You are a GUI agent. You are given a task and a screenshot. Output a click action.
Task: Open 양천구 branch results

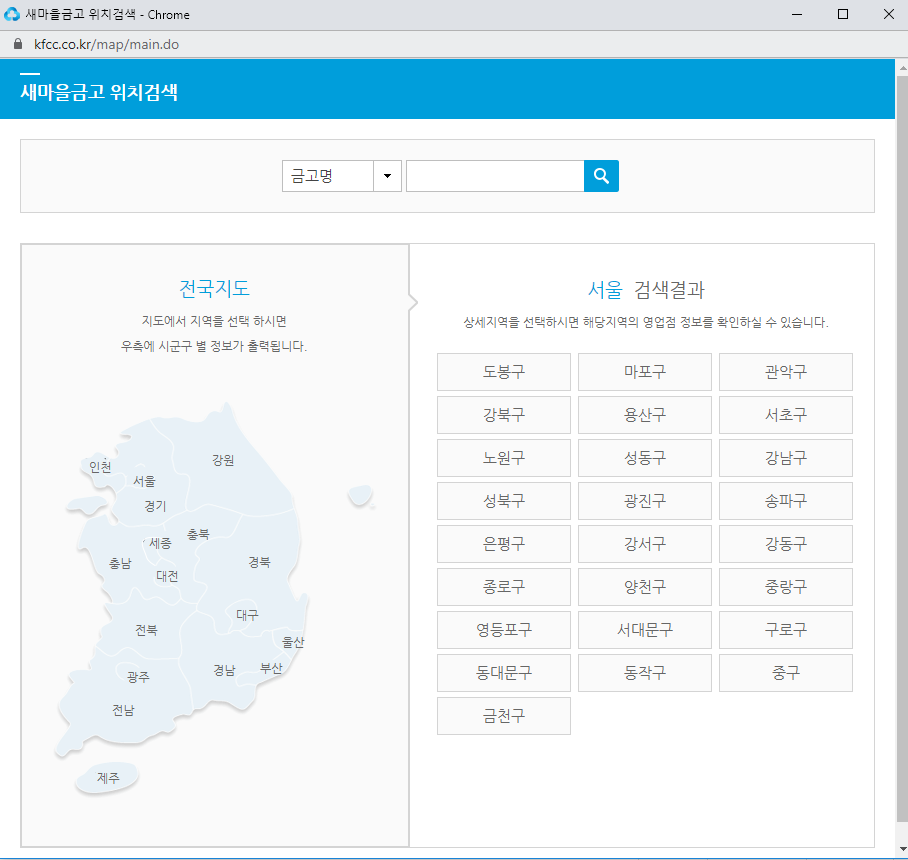point(645,587)
